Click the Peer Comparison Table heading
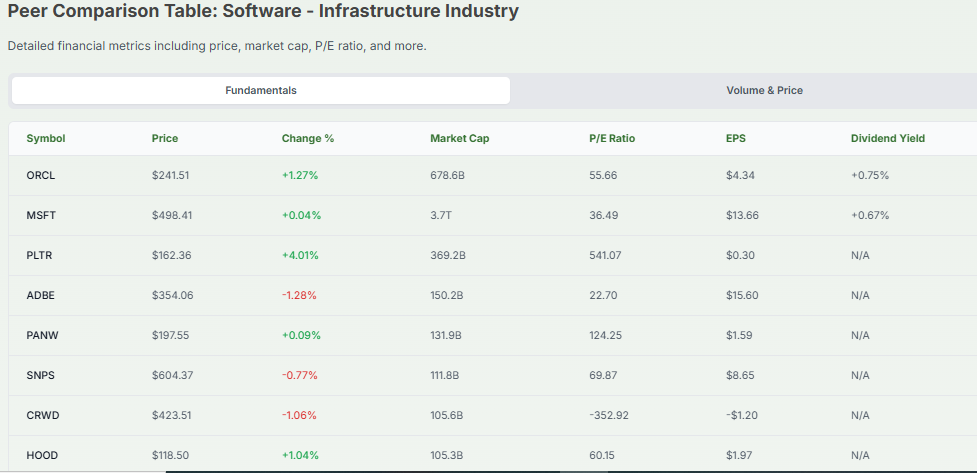 click(x=263, y=12)
